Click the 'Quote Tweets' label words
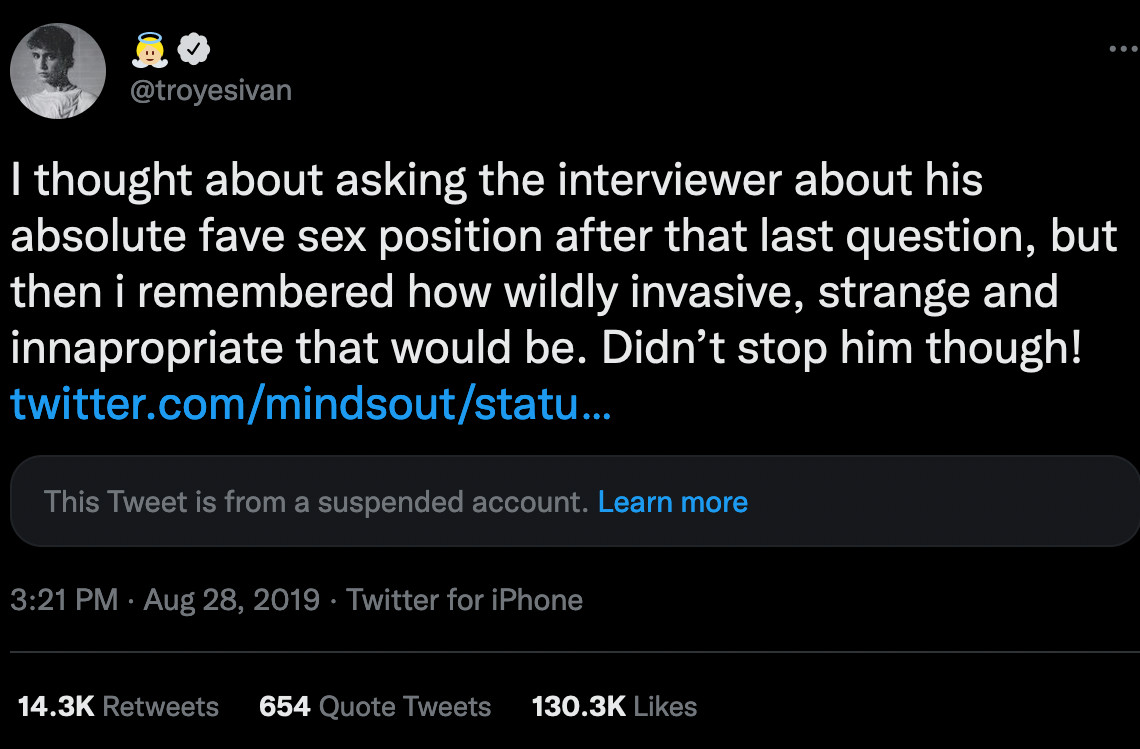 [x=405, y=707]
